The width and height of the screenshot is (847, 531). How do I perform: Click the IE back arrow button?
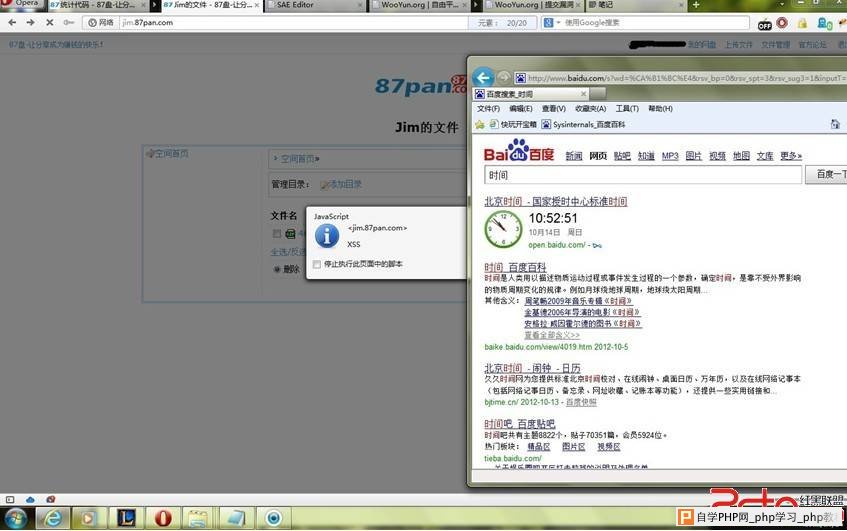point(483,78)
